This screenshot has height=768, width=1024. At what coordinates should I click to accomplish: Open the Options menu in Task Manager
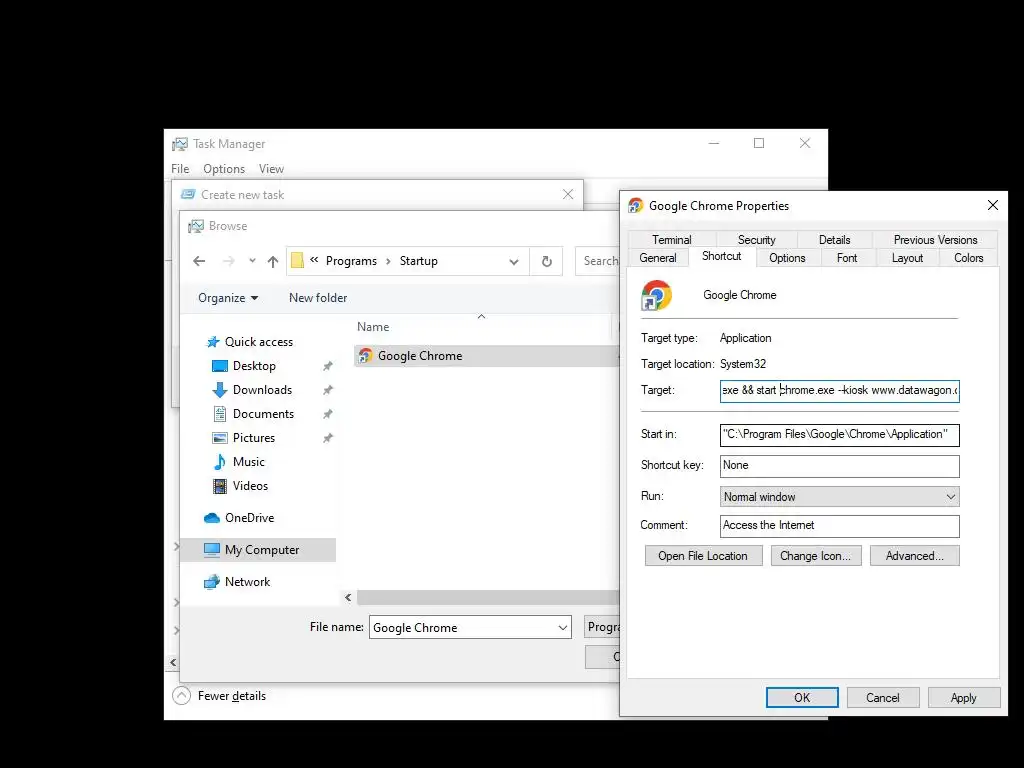coord(224,169)
